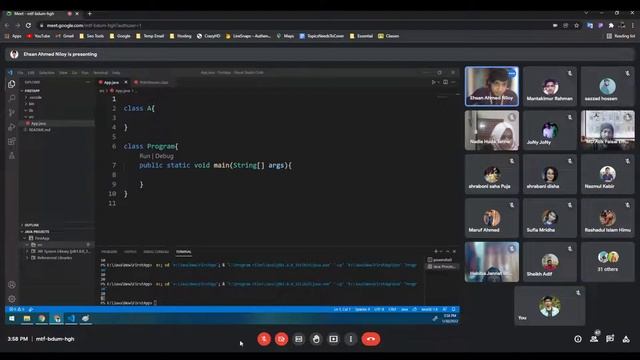Screen dimensions: 640x360
Task: Click the Chrome back arrow
Action: click(7, 25)
